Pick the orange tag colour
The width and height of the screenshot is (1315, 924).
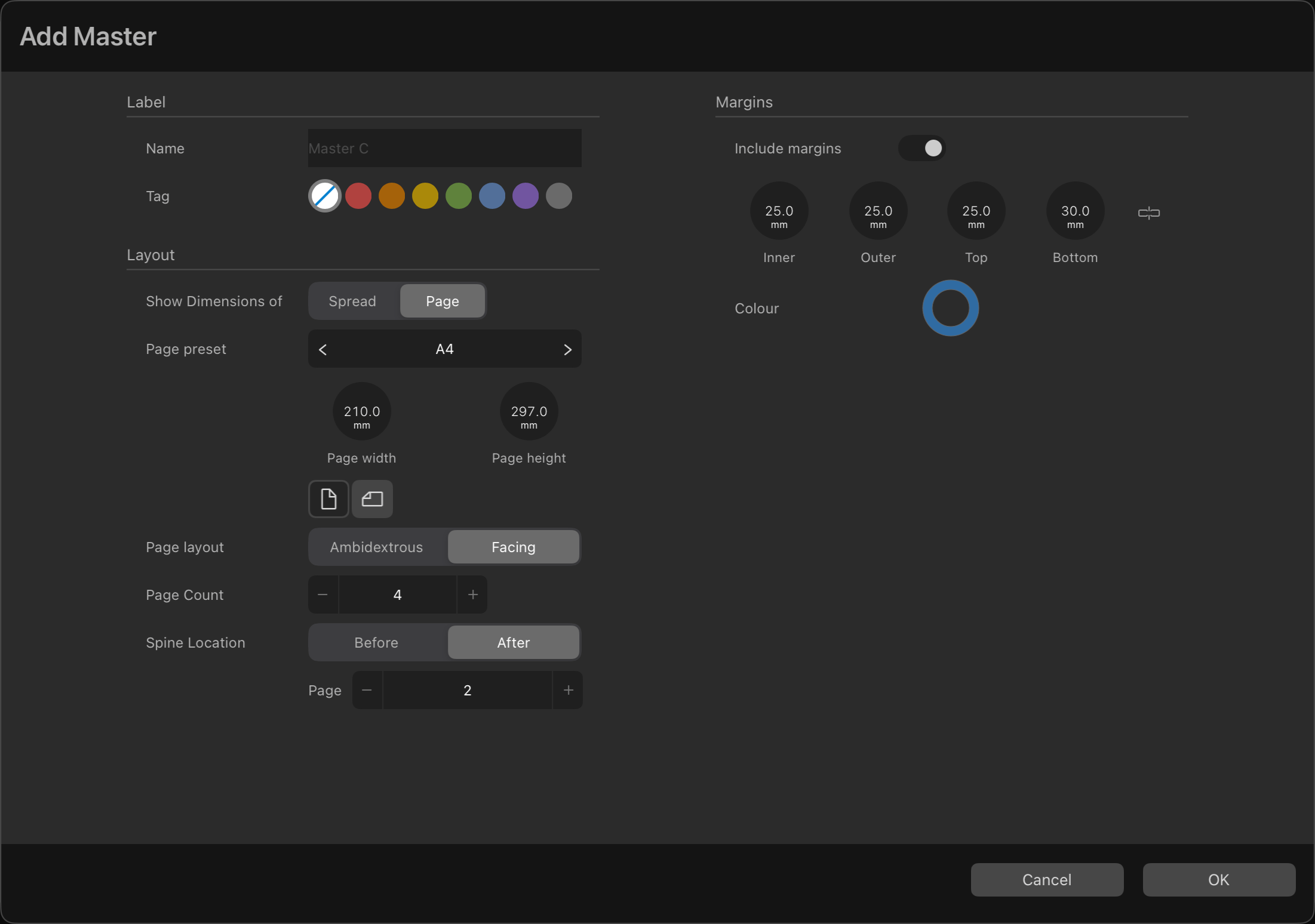[x=392, y=196]
